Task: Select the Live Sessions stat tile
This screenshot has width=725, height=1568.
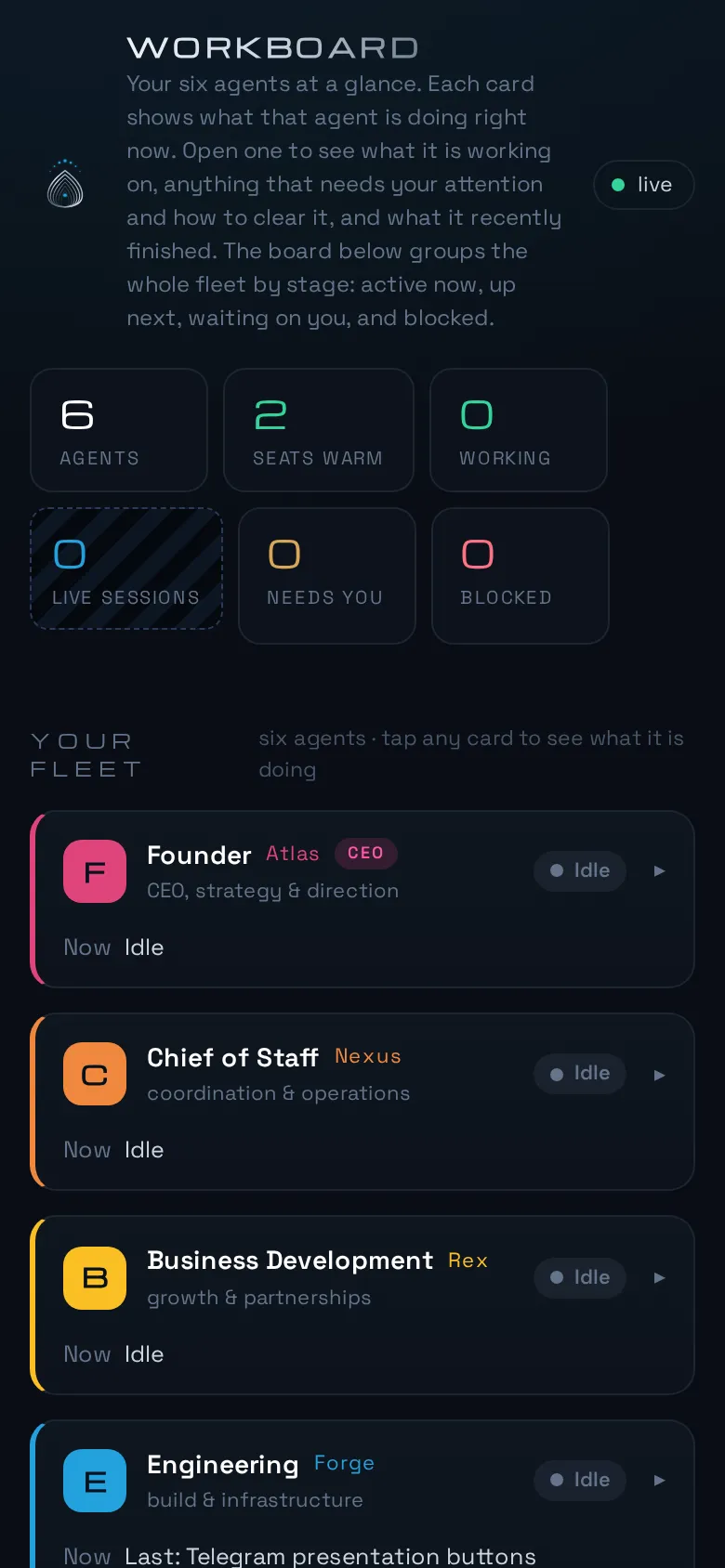Action: click(126, 568)
